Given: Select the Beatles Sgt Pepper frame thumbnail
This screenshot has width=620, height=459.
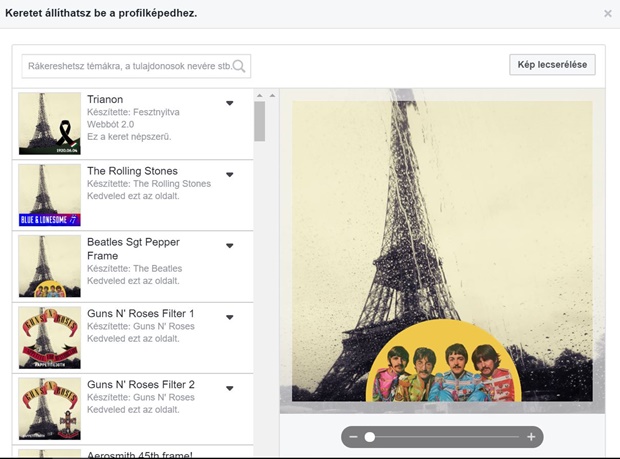Looking at the screenshot, I should tap(50, 266).
